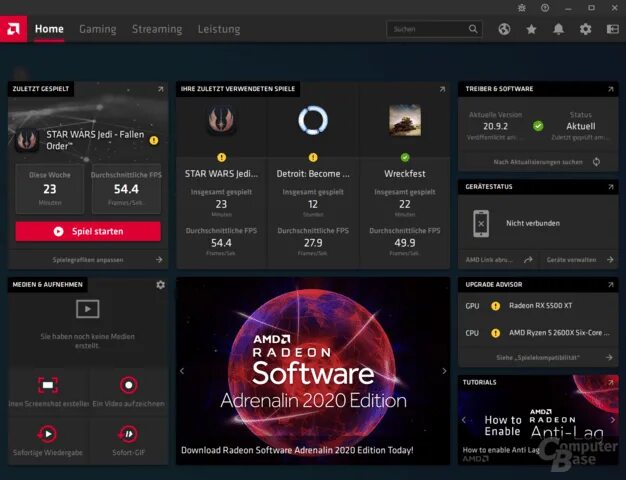The image size is (626, 480).
Task: Take a screenshot with the capture icon
Action: click(48, 385)
